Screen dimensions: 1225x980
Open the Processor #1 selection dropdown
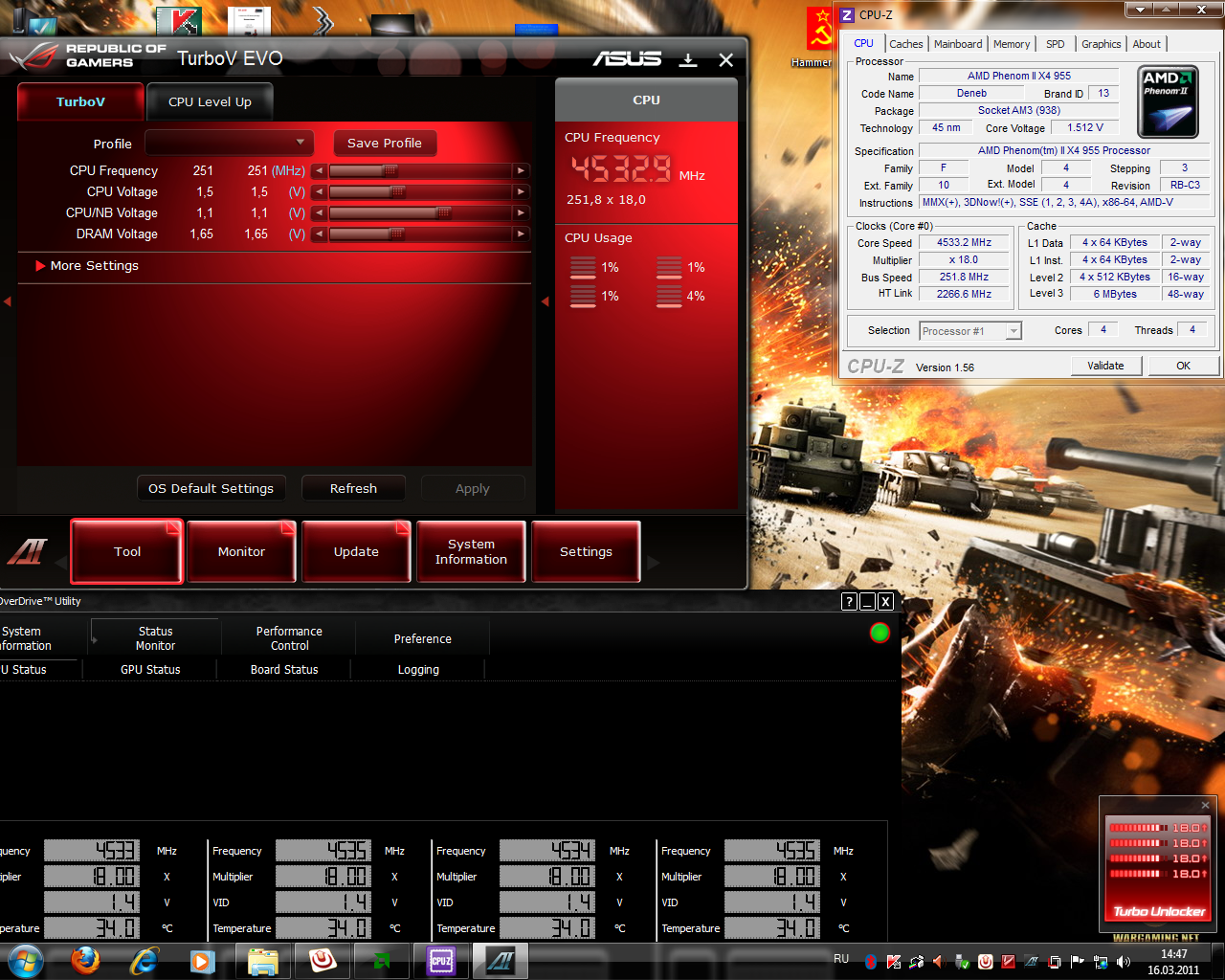tap(970, 331)
